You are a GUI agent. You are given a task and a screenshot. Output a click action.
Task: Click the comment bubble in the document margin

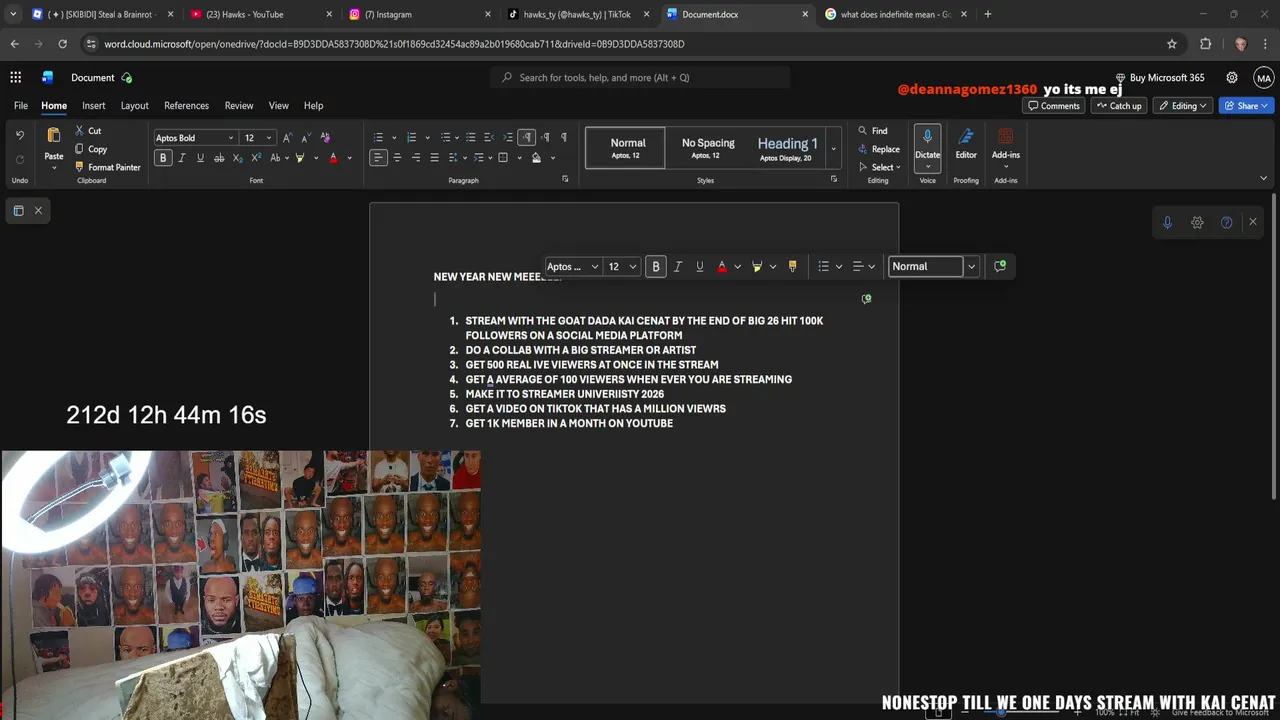pyautogui.click(x=866, y=299)
